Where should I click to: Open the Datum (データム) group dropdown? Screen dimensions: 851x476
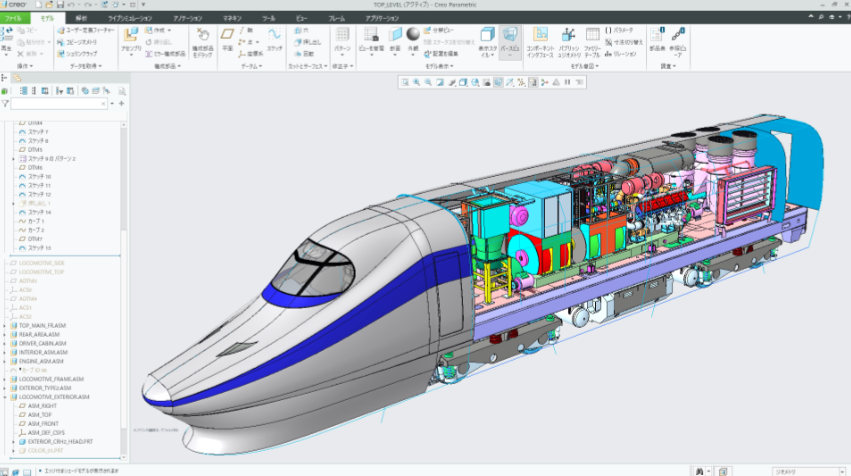tap(252, 66)
